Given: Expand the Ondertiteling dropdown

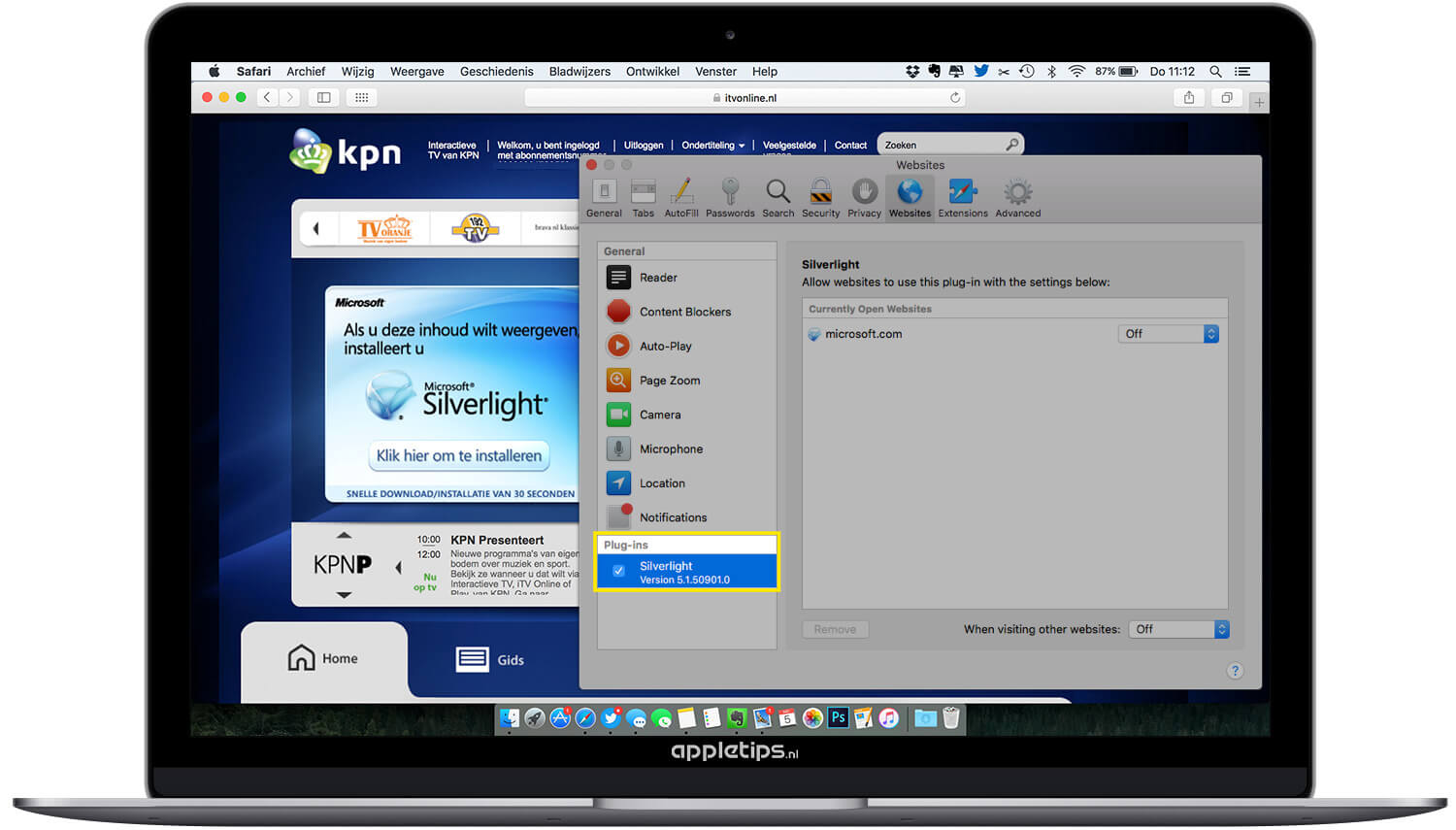Looking at the screenshot, I should [x=713, y=146].
